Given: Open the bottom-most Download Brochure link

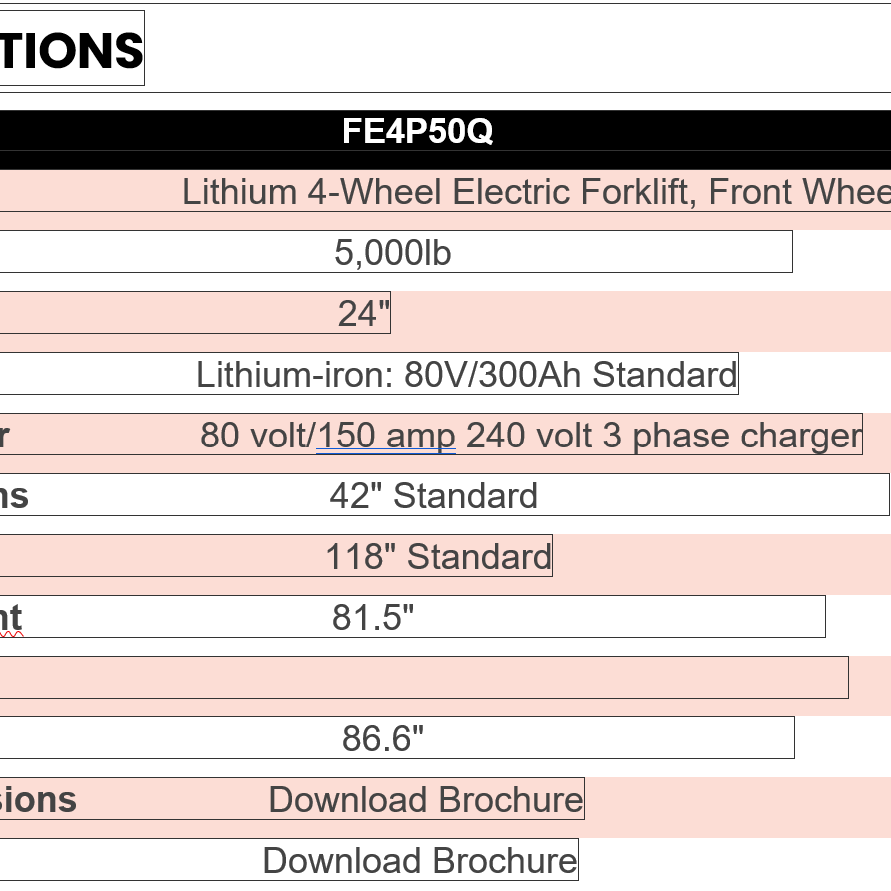Looking at the screenshot, I should (x=420, y=861).
